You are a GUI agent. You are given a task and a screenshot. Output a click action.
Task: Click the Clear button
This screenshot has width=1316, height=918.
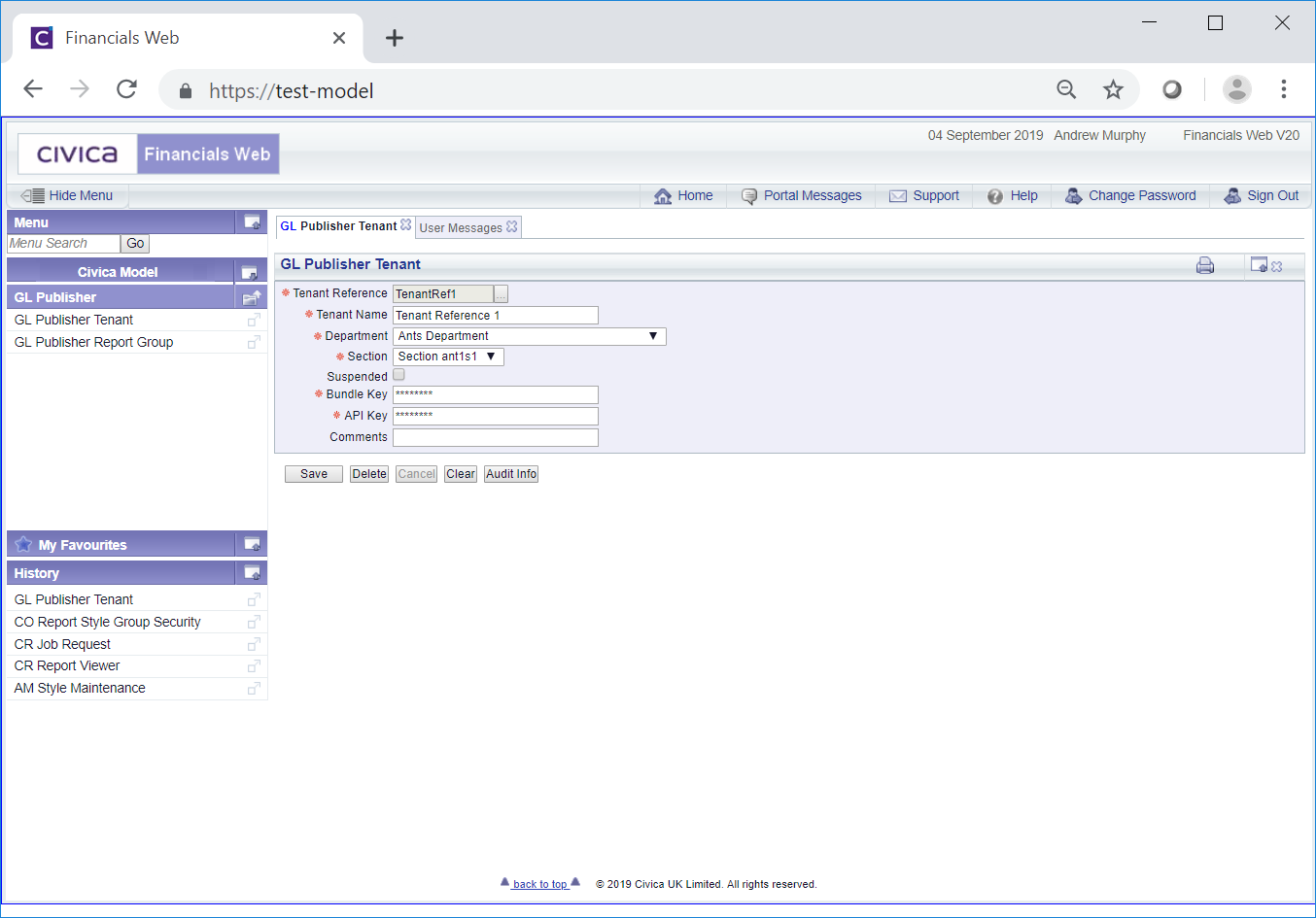click(461, 474)
